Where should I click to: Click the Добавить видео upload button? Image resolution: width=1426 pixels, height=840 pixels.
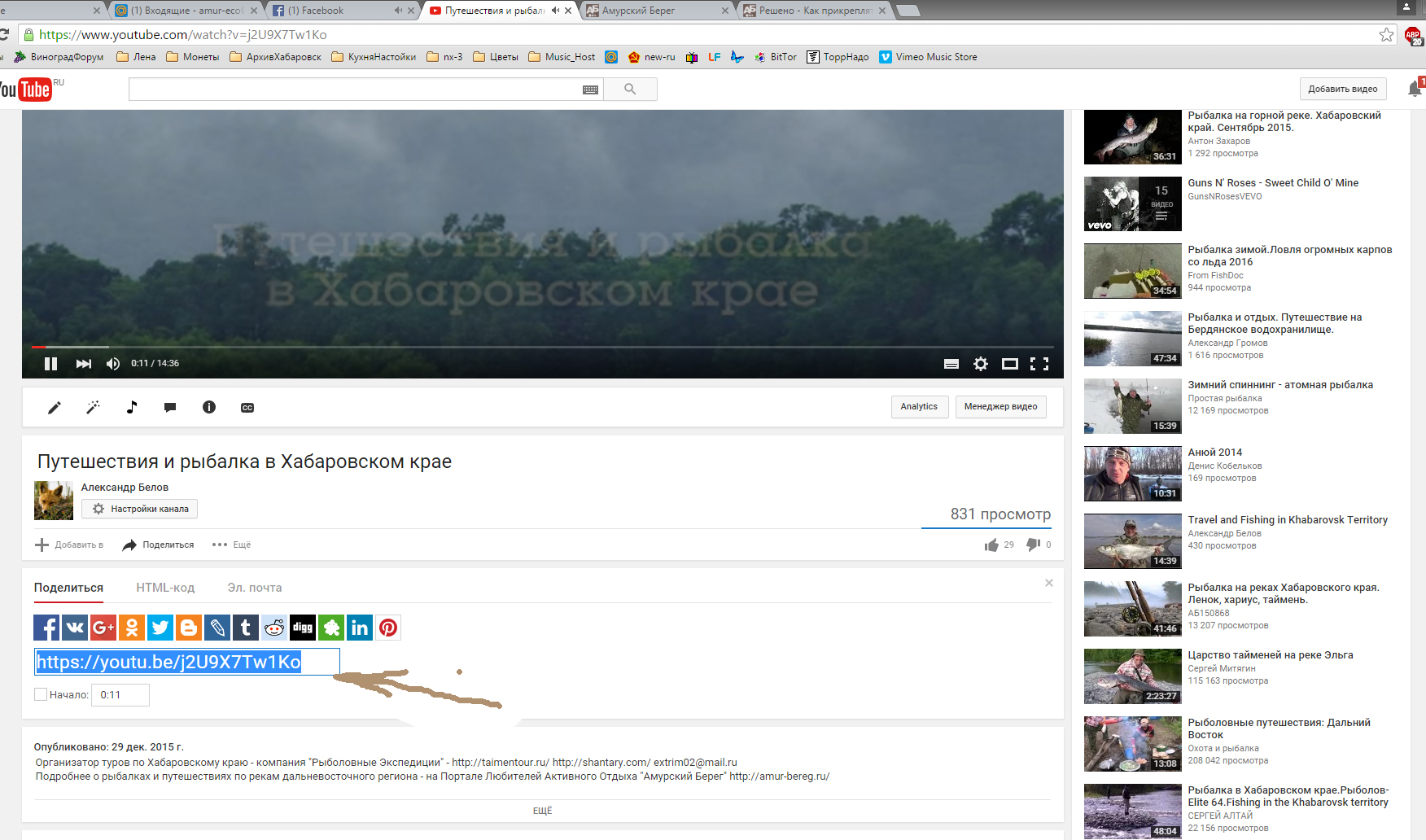click(1343, 90)
